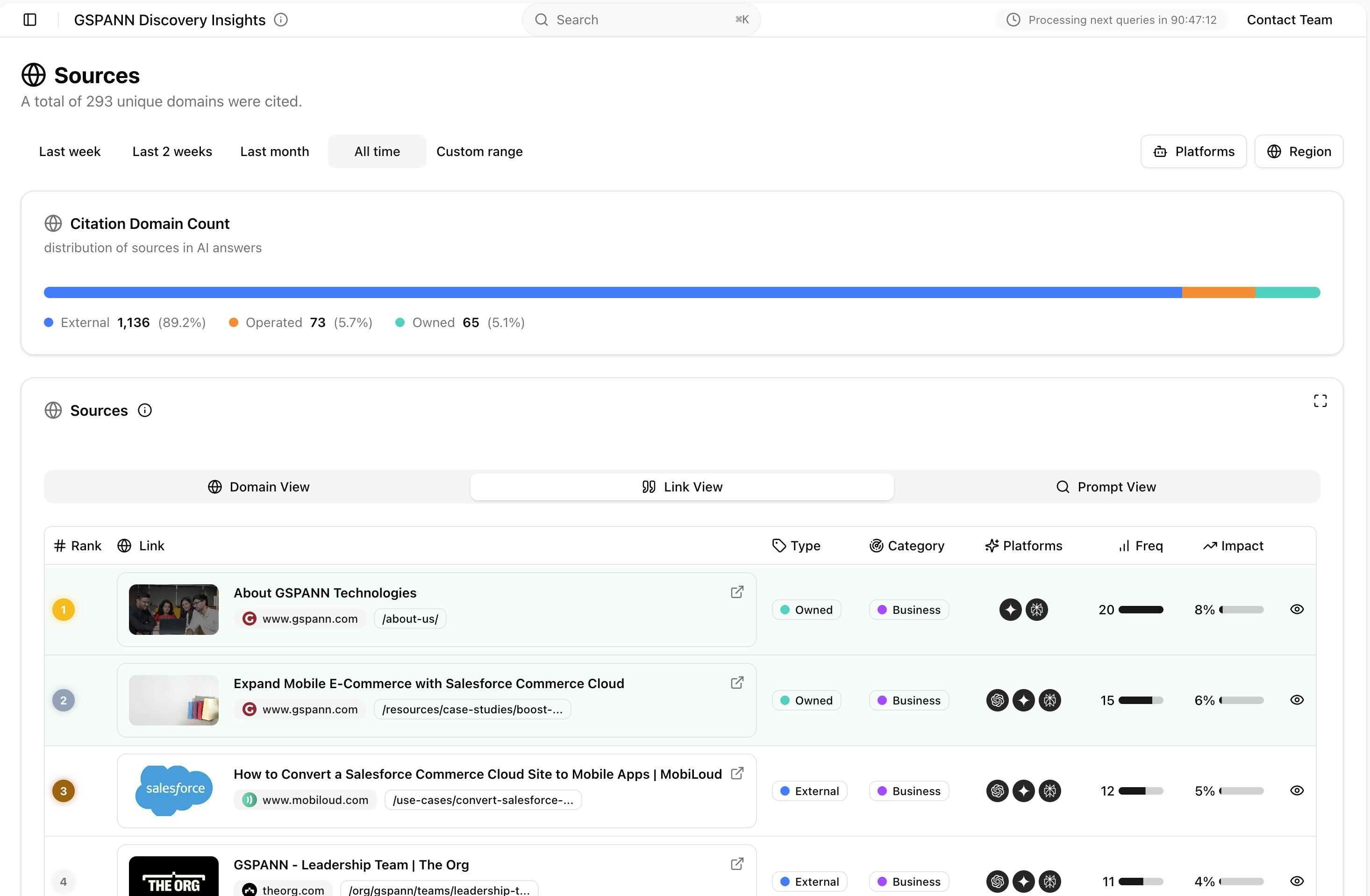Click first platform icon in About GSPANN row

[1010, 610]
